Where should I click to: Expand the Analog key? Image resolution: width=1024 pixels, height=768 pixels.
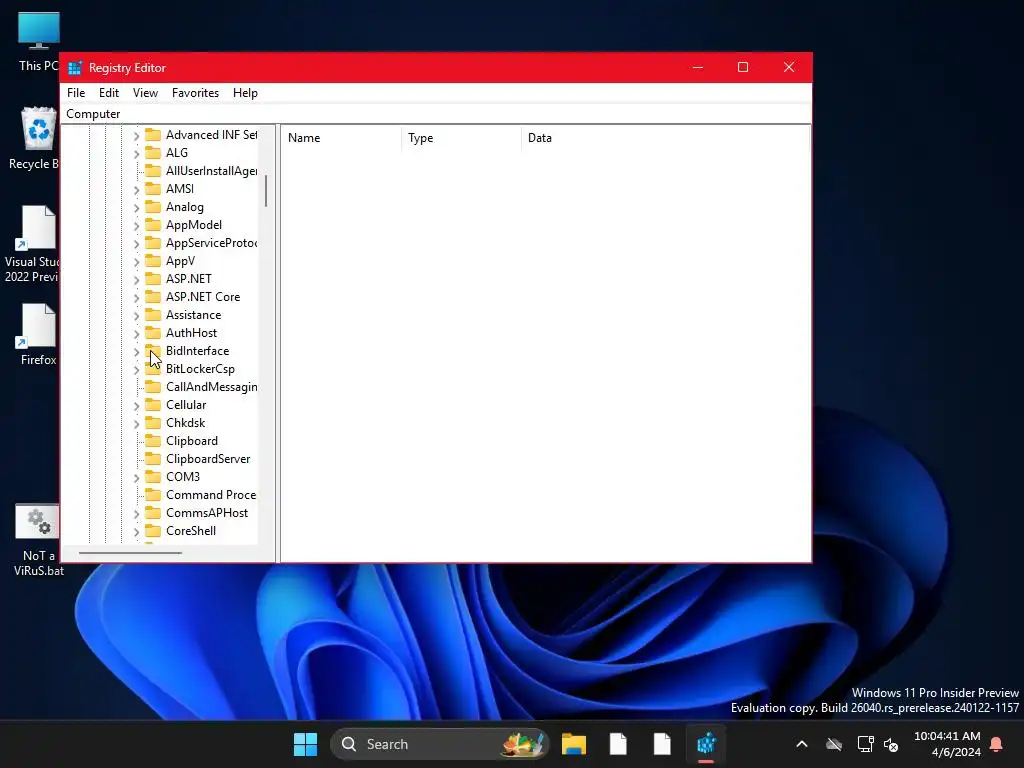tap(136, 208)
